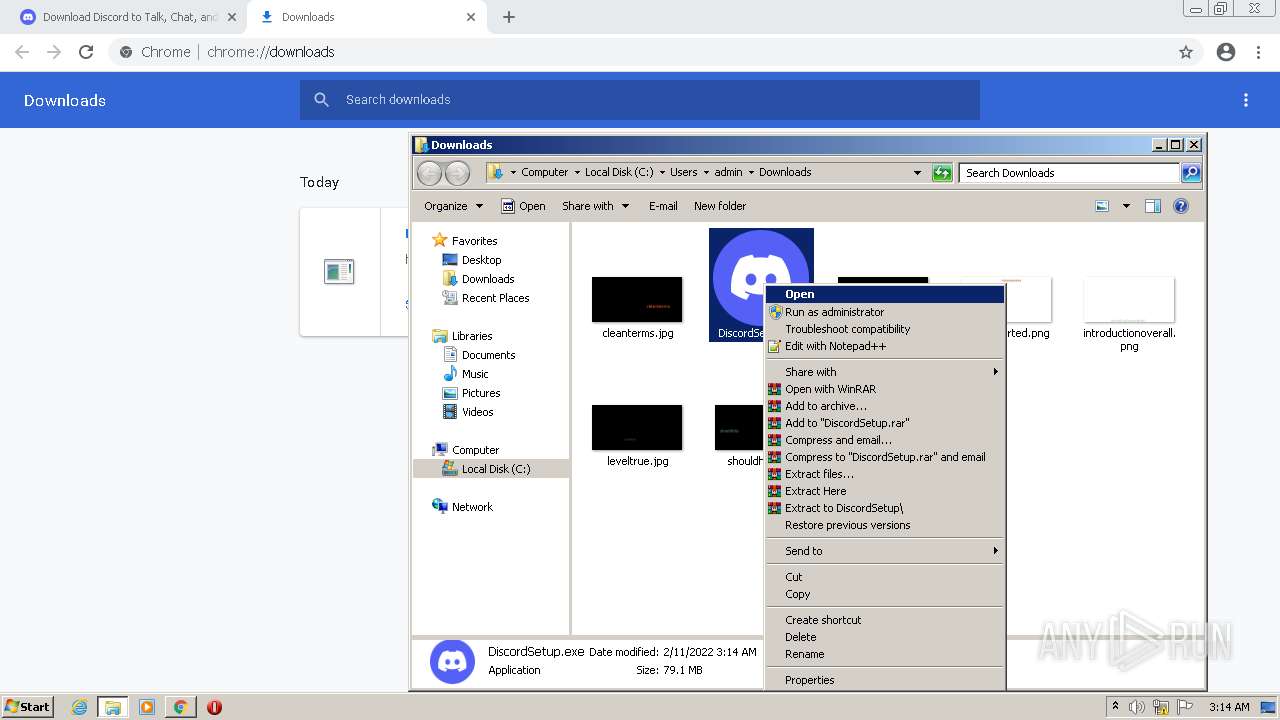
Task: Choose Open in context menu
Action: (x=885, y=294)
